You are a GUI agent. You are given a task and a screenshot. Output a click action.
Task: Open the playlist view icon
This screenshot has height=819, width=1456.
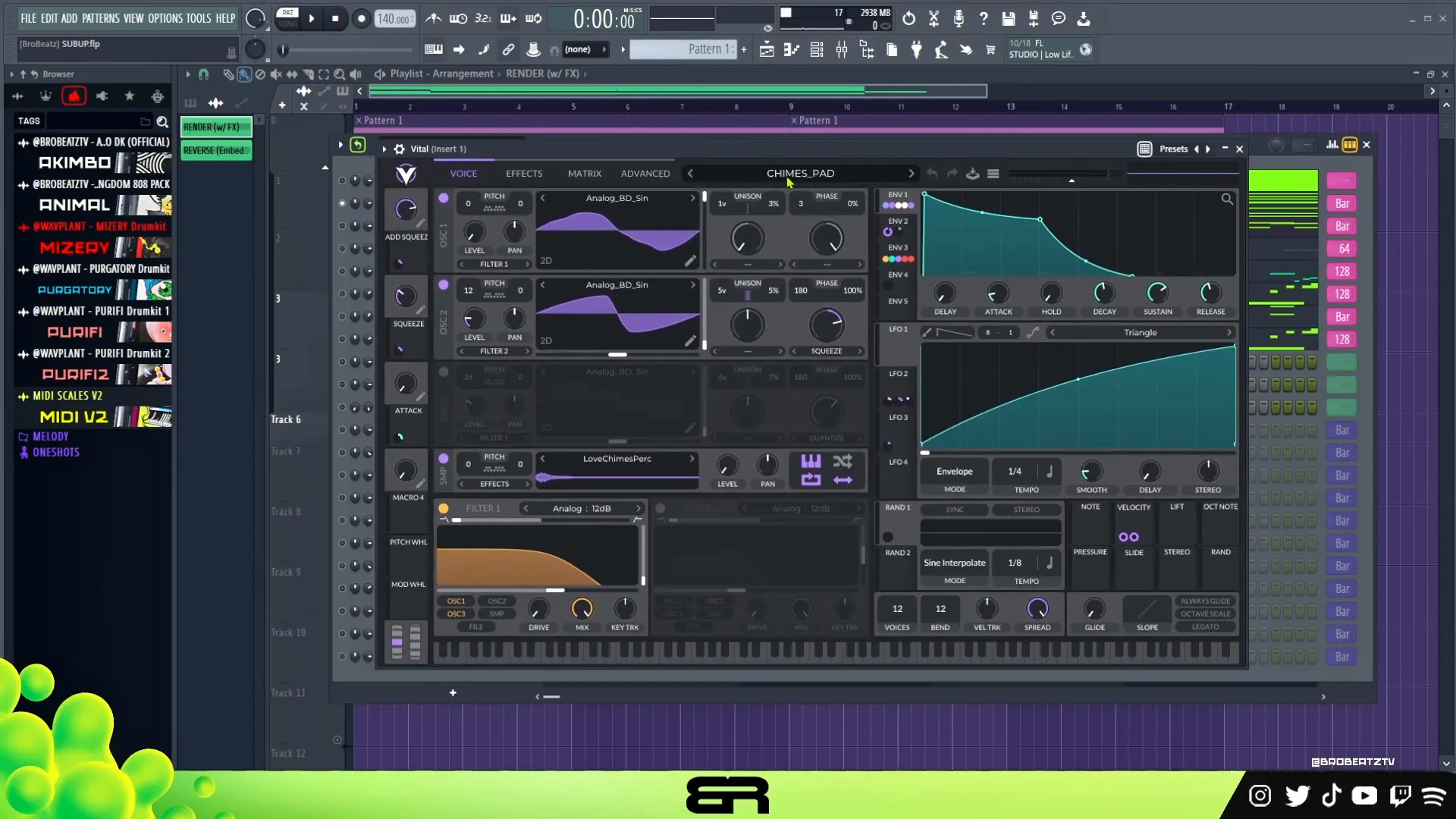point(767,50)
